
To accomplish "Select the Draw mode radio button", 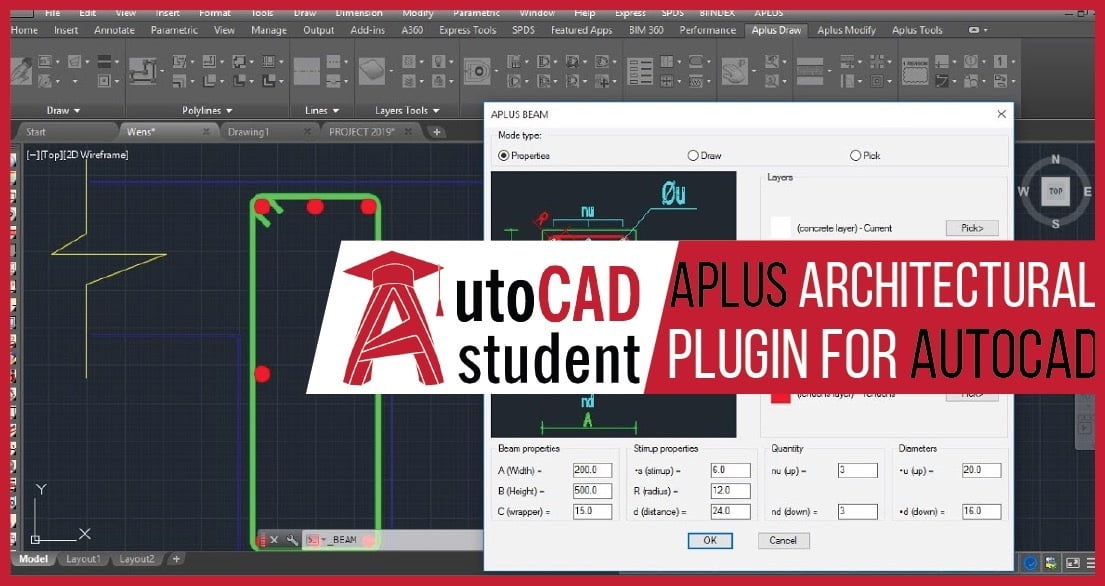I will point(693,156).
